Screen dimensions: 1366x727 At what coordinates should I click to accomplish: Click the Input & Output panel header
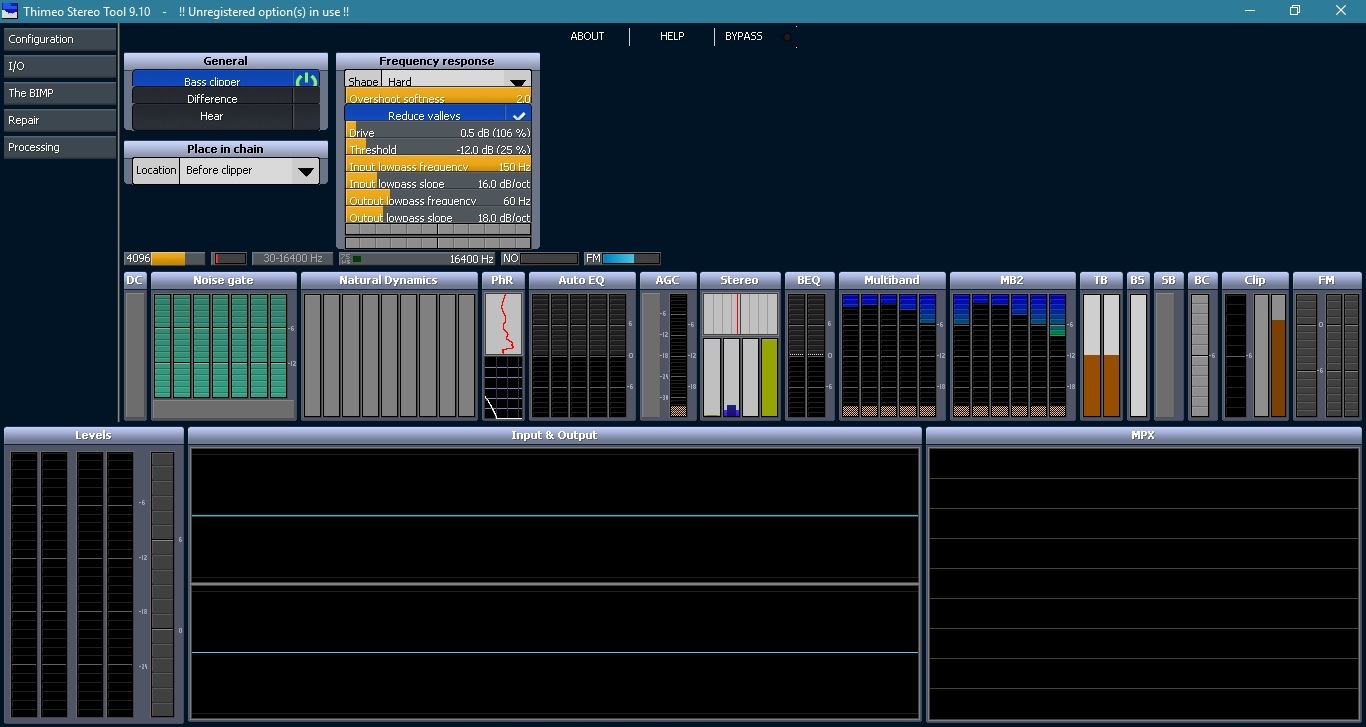[x=554, y=435]
